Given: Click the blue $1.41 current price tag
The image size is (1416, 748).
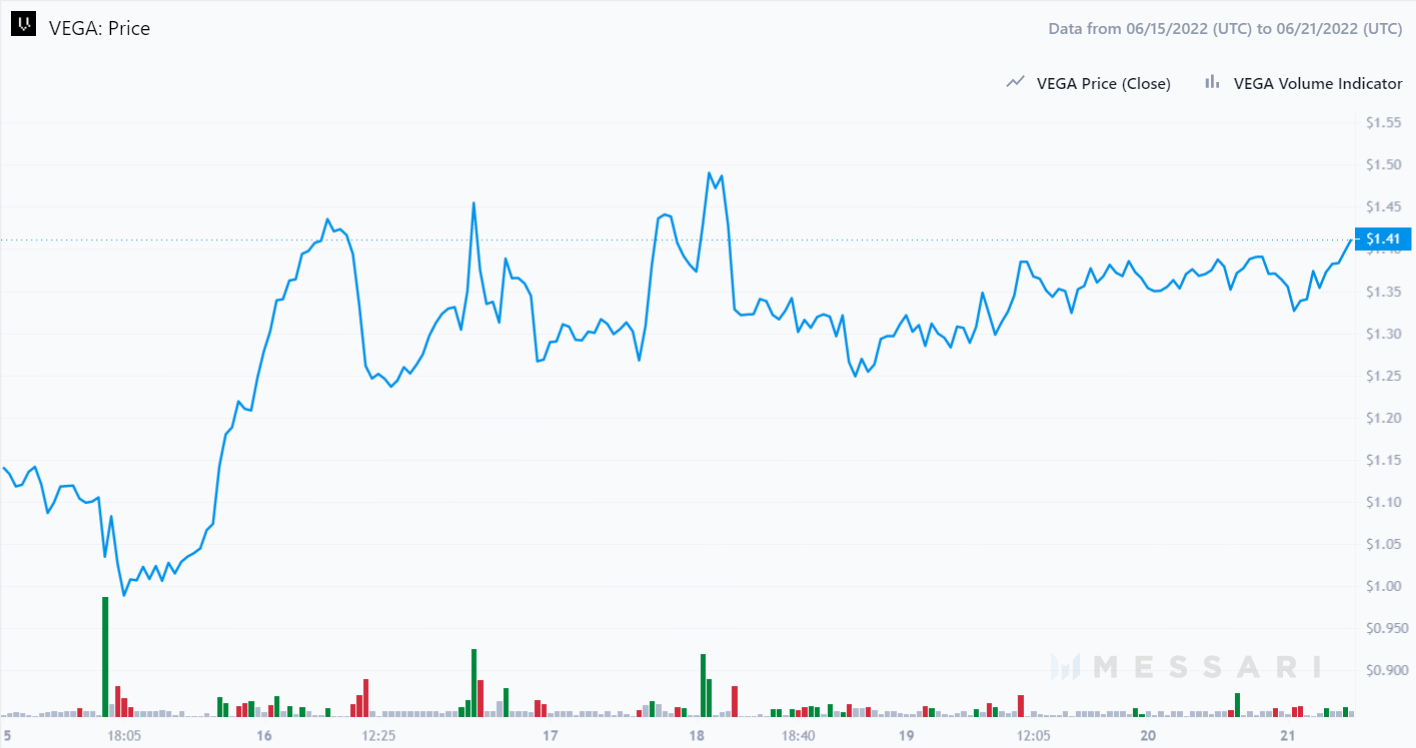Looking at the screenshot, I should [x=1381, y=239].
